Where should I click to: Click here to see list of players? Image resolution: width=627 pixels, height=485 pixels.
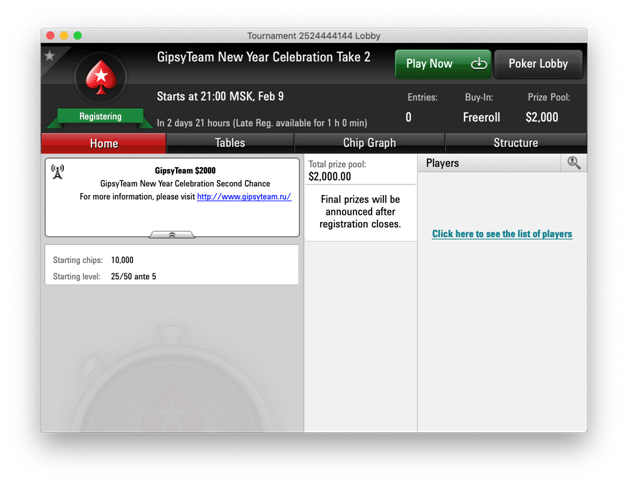click(x=502, y=234)
